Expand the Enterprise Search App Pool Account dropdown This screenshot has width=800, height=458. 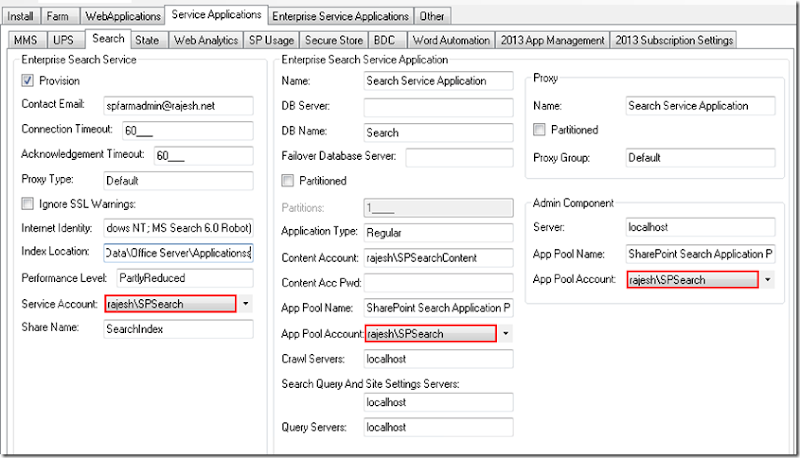tap(506, 333)
